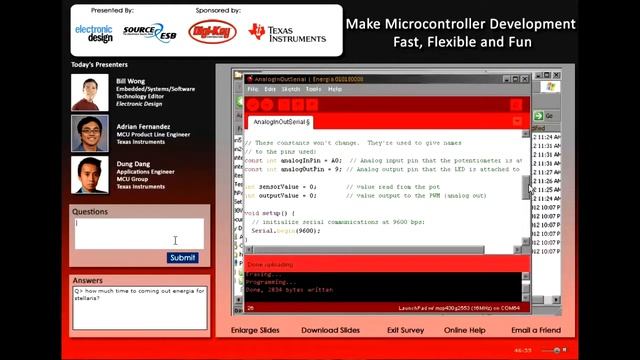
Task: Click the LaunchPad board status bar text
Action: (459, 308)
